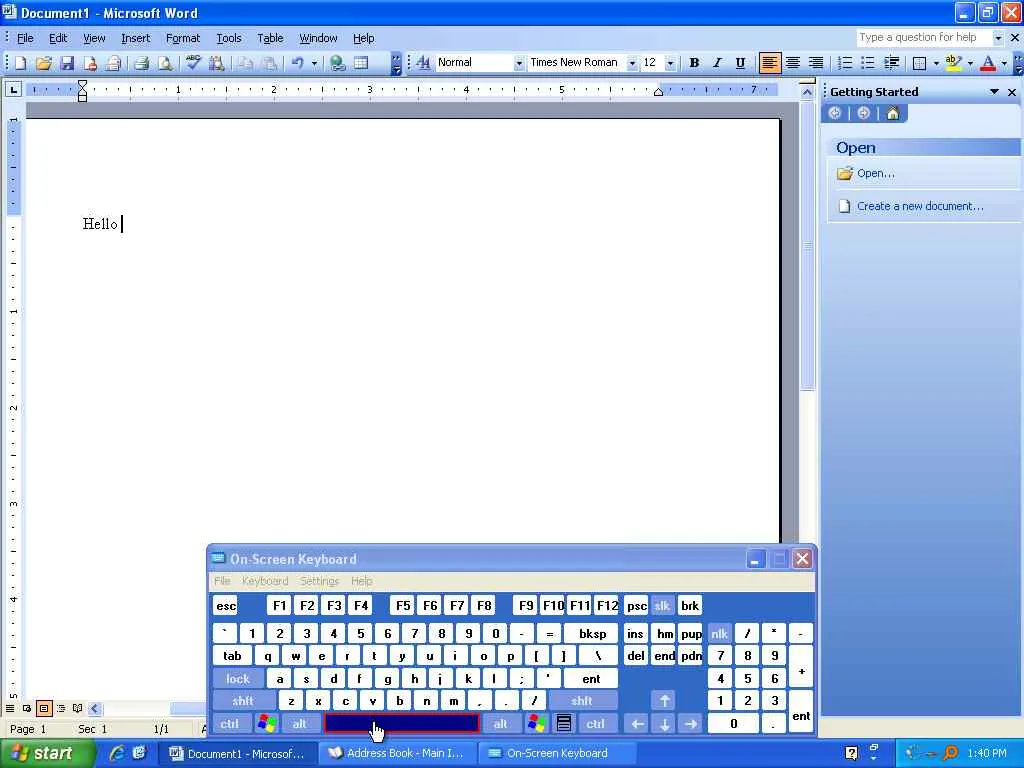Open the Insert menu
Viewport: 1024px width, 768px height.
pos(135,39)
